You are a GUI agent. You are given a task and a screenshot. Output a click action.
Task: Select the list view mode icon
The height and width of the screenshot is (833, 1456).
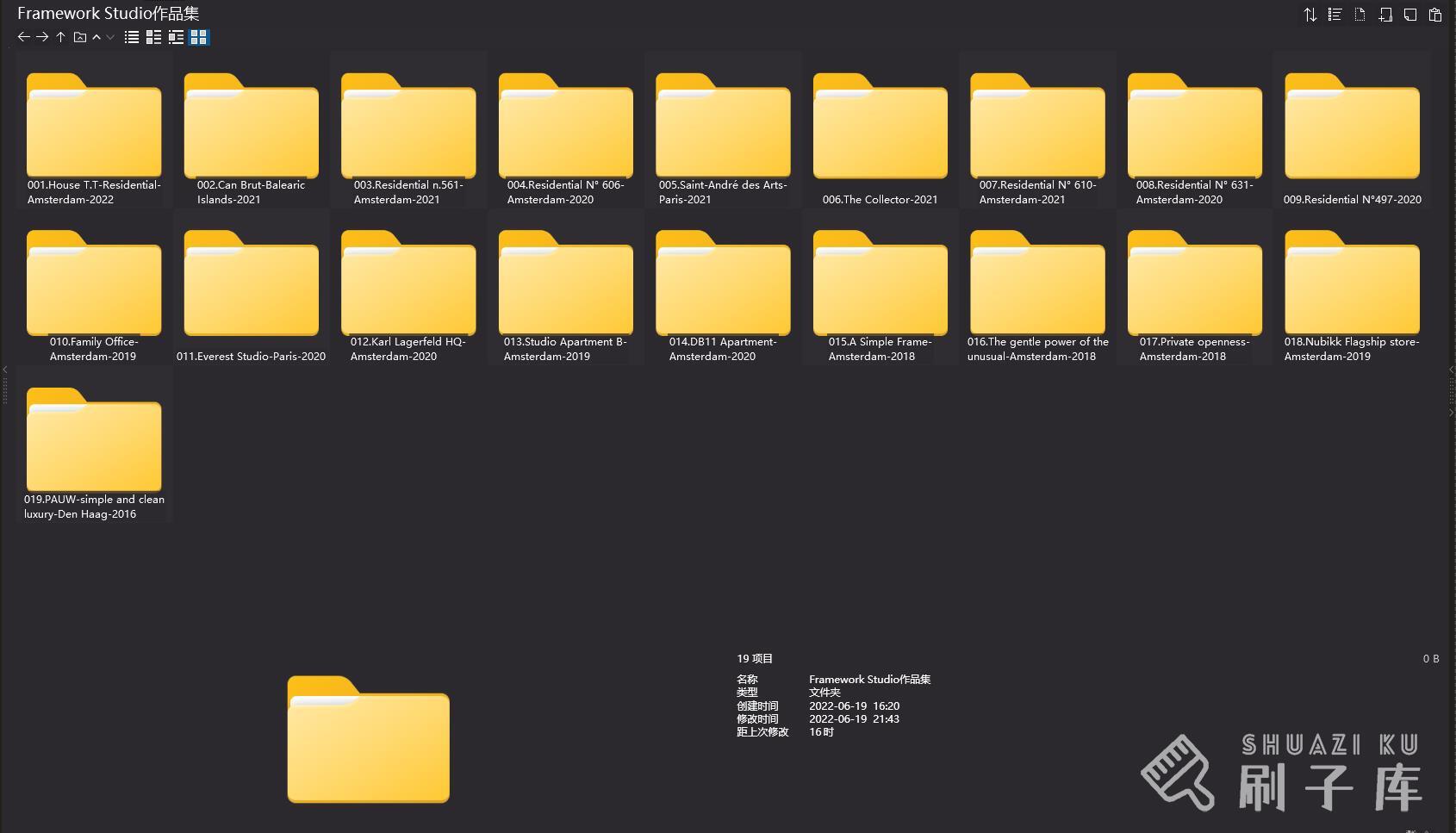(x=131, y=37)
